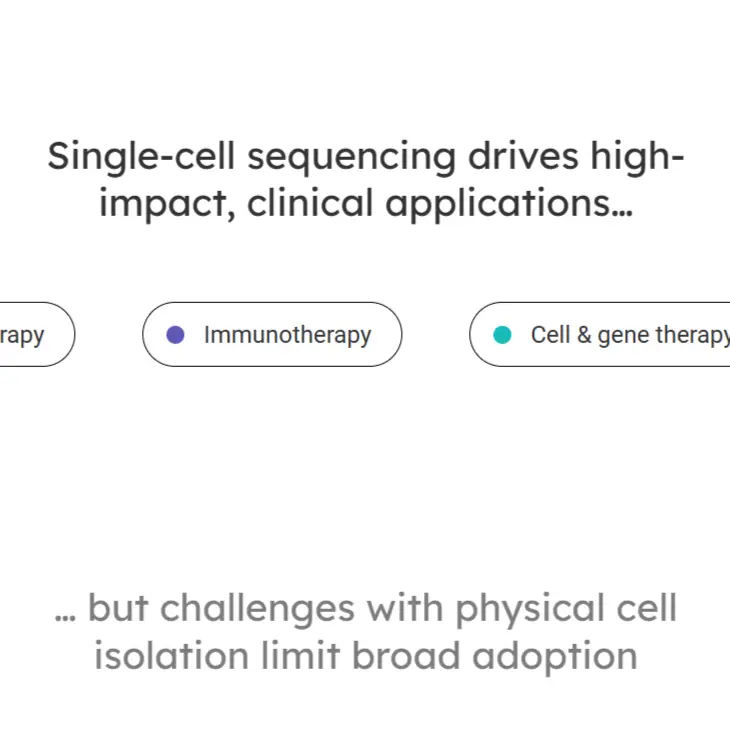Click the "Cell & gene therapy" label text
Screen dimensions: 730x730
630,335
